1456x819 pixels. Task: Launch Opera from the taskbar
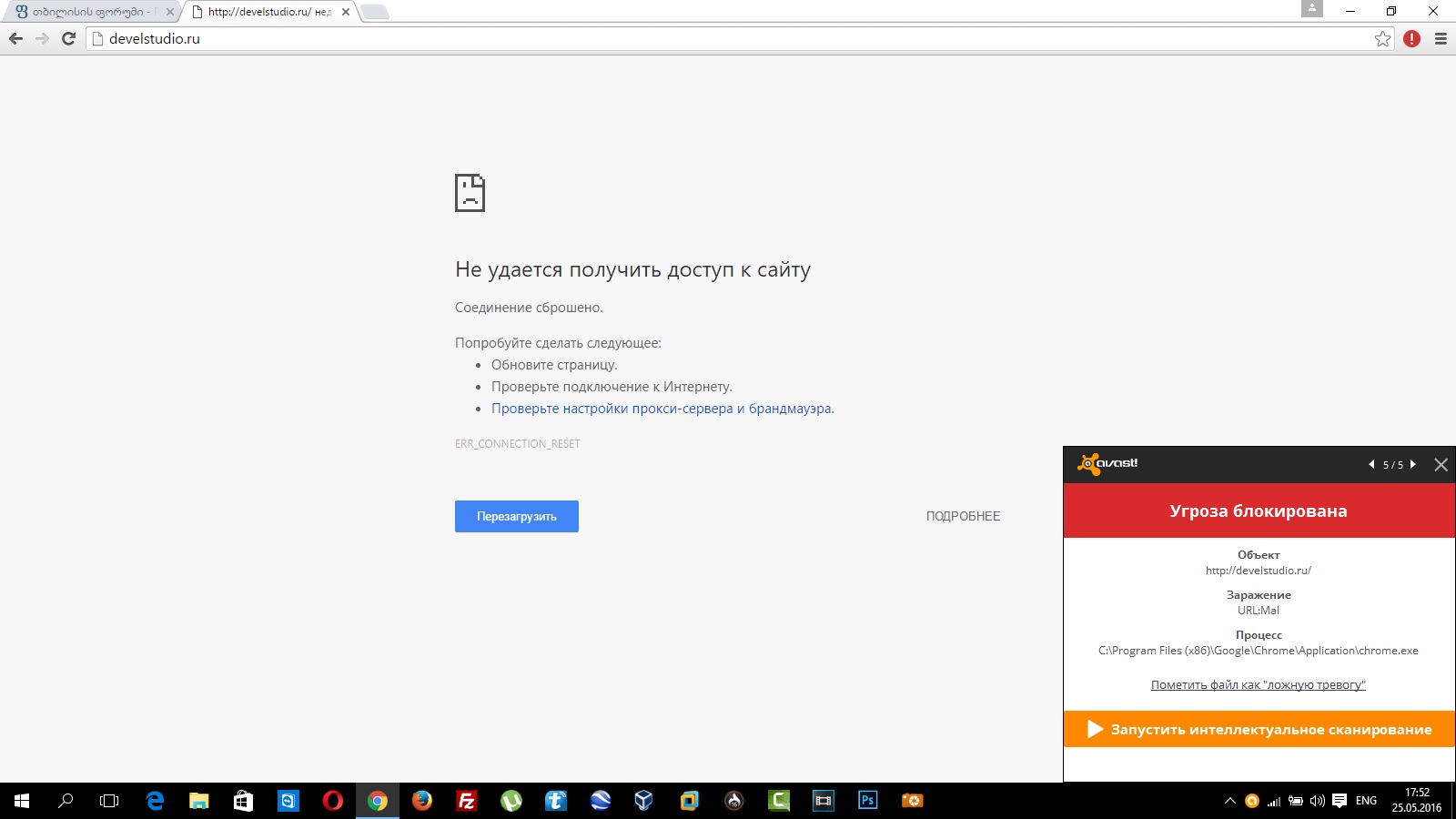pos(333,801)
